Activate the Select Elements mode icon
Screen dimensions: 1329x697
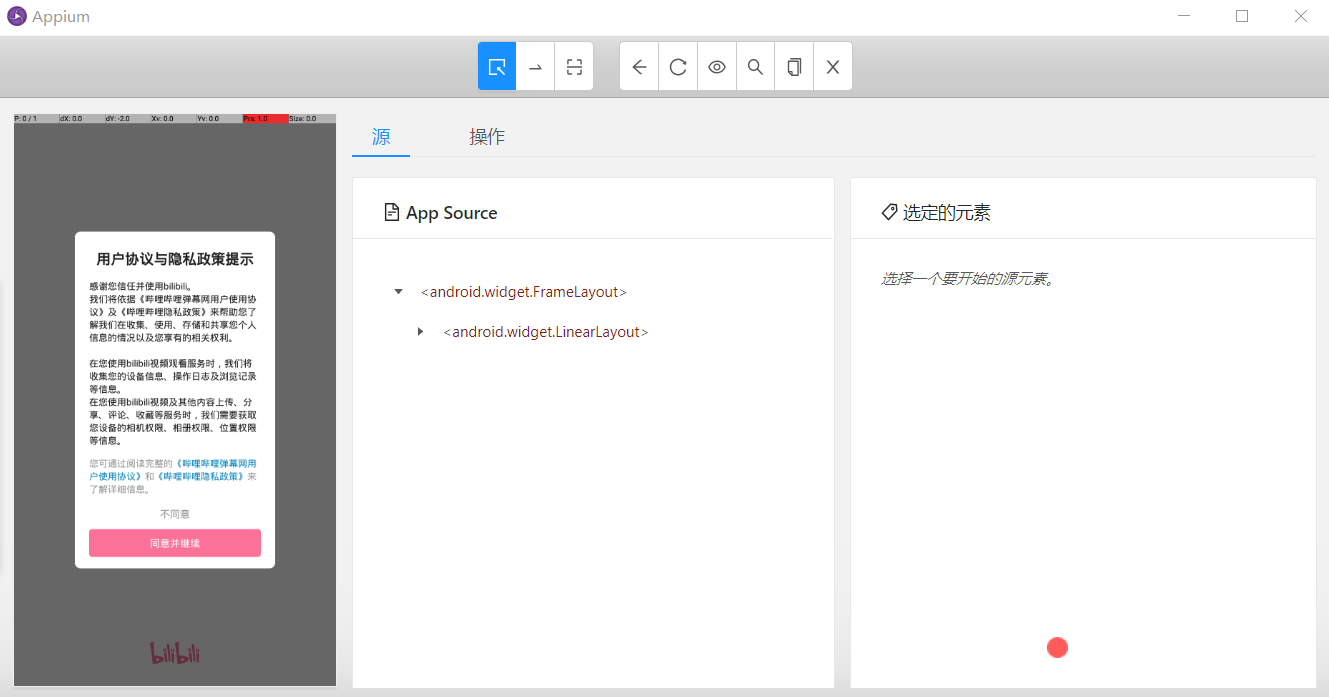coord(497,67)
